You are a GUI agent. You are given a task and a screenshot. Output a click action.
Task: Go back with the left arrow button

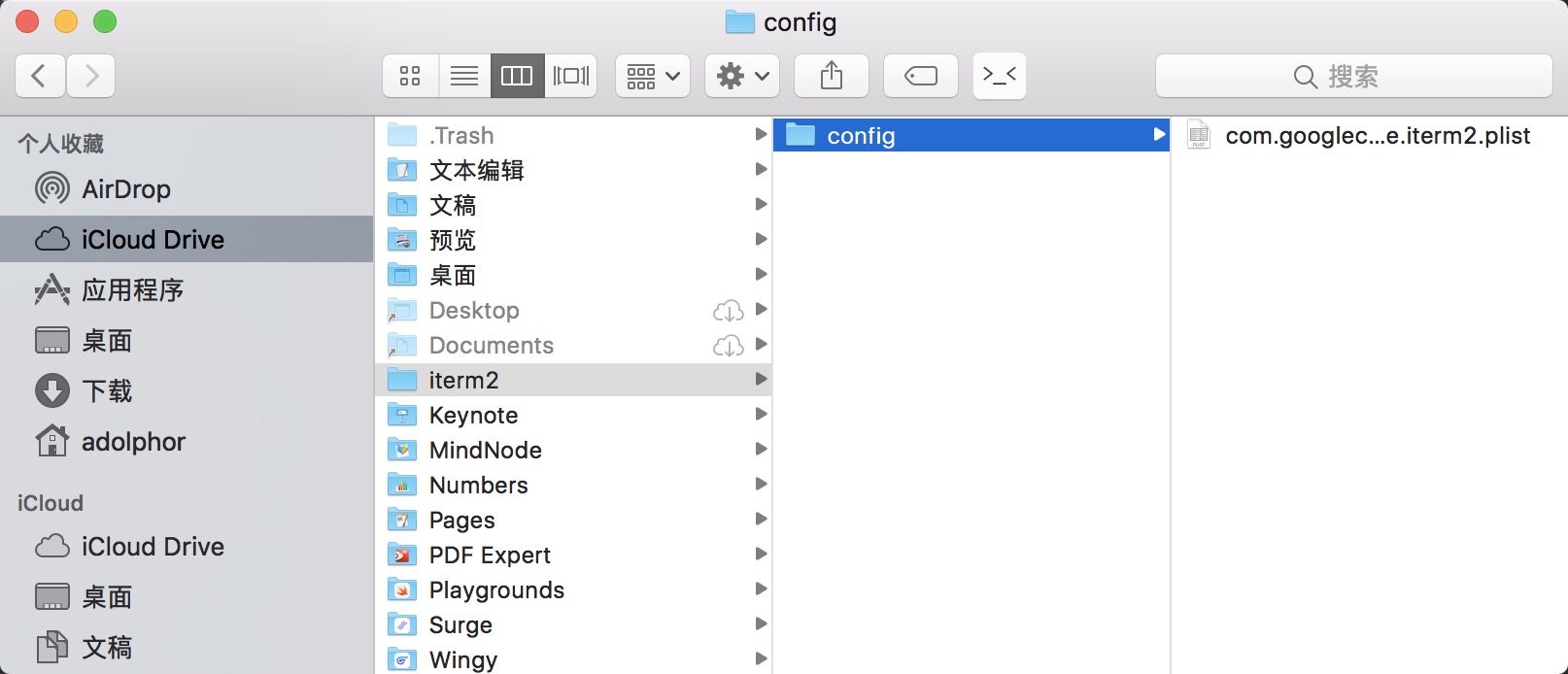[40, 76]
